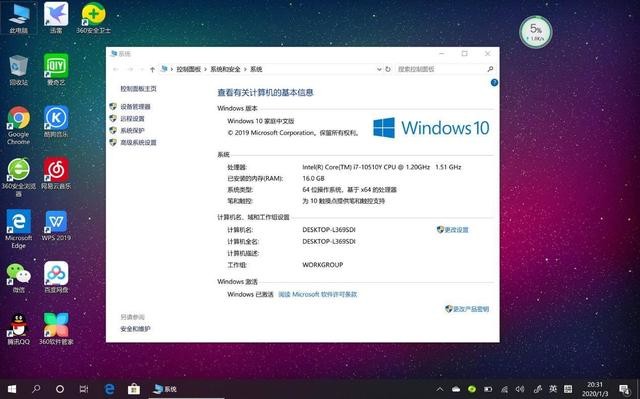Screen dimensions: 640x399
Task: Open the Windows Start menu
Action: click(x=12, y=389)
